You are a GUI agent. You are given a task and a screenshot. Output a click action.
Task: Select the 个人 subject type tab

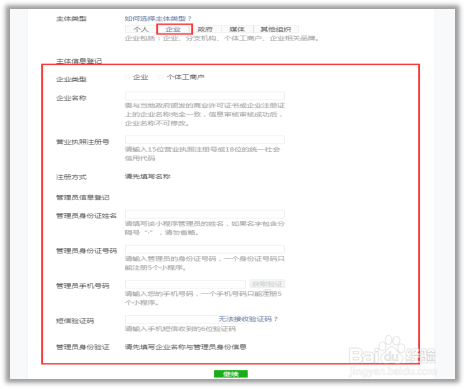(x=140, y=29)
